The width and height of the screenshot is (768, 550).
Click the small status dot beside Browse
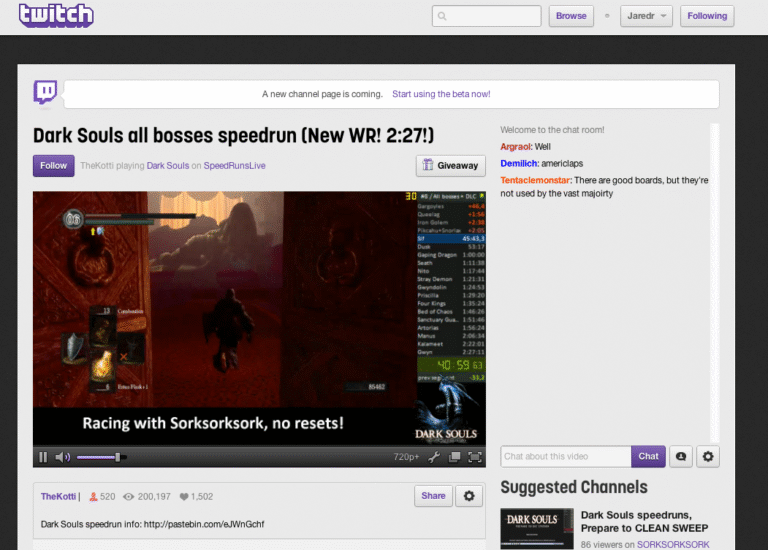click(x=607, y=16)
